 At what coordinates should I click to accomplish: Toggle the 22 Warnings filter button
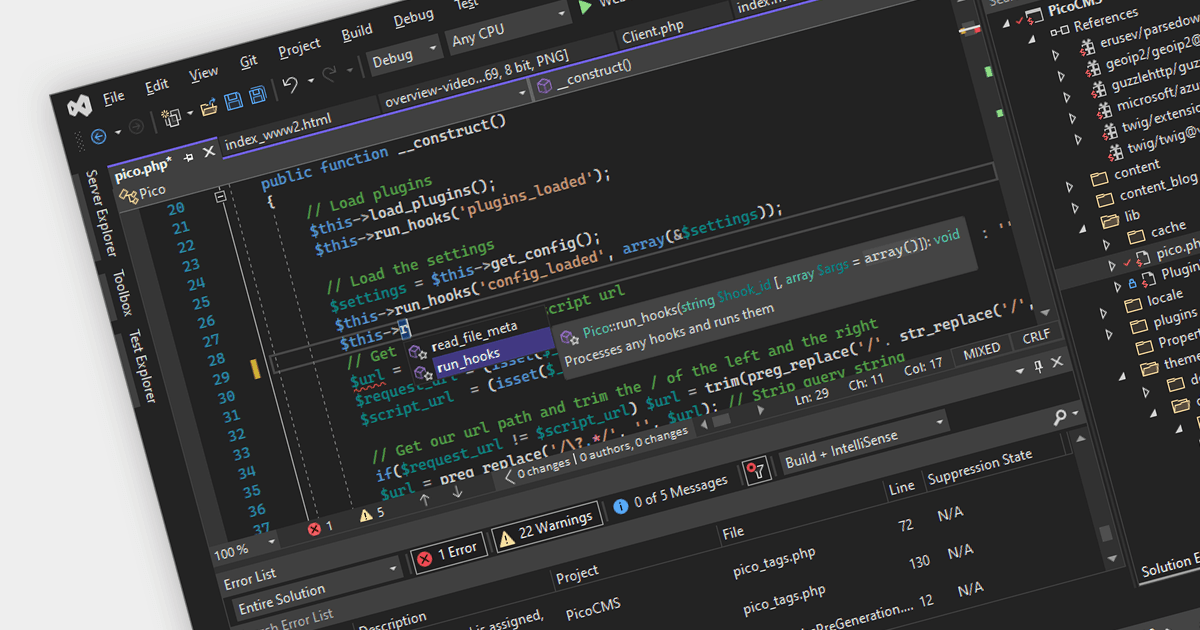(548, 527)
